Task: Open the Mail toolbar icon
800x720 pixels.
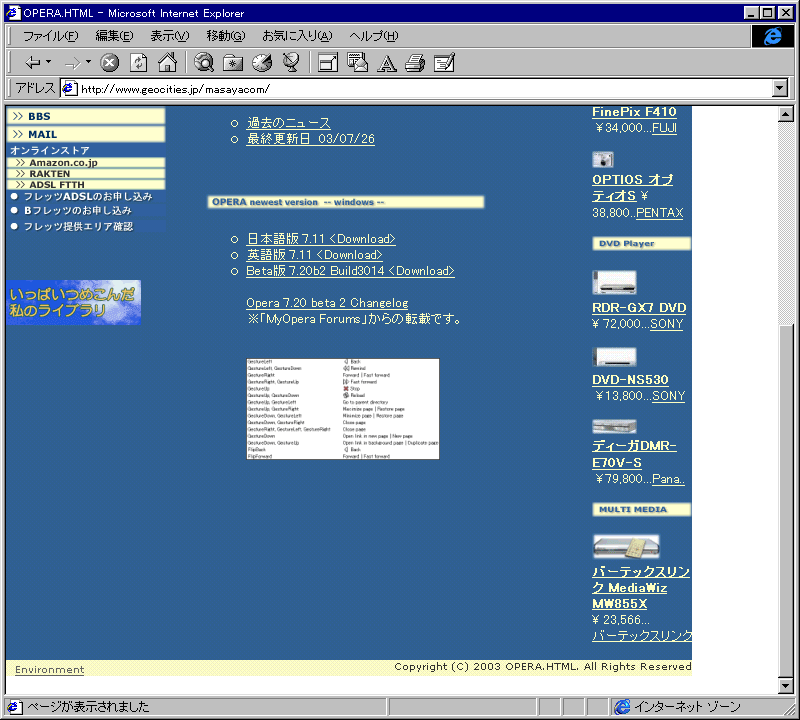Action: click(x=357, y=63)
